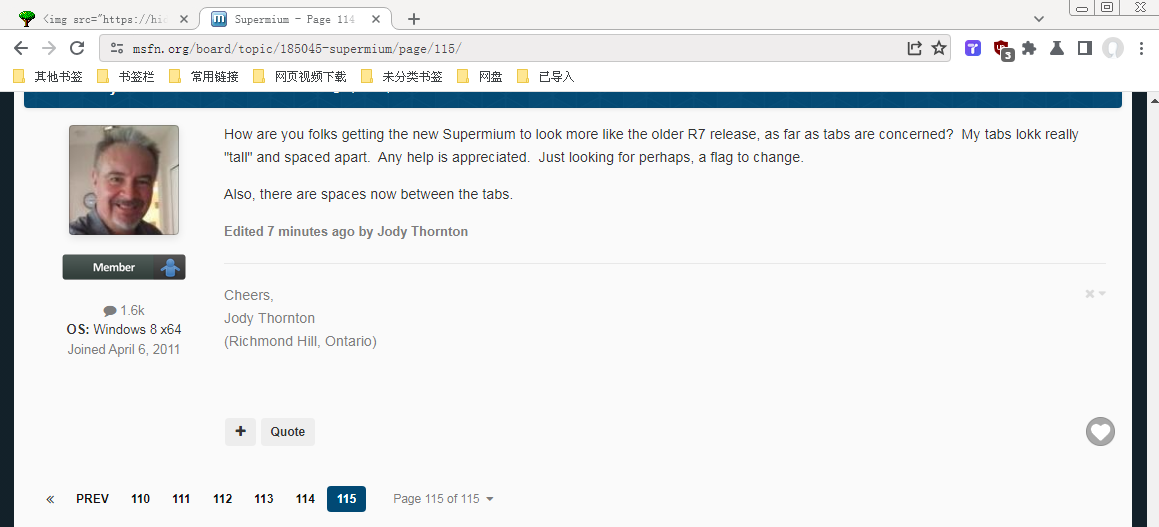This screenshot has height=527, width=1159.
Task: Open the 其他书签 bookmark folder
Action: (x=49, y=76)
